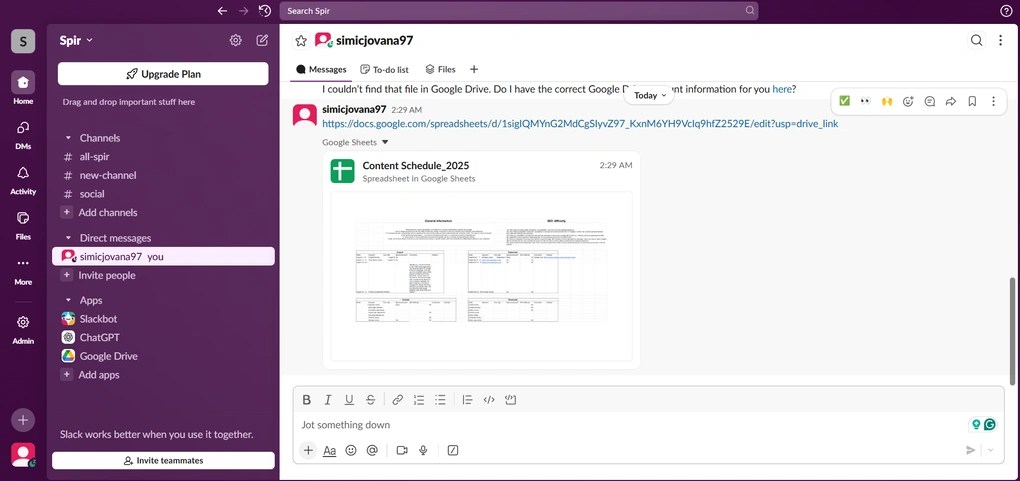The height and width of the screenshot is (481, 1020).
Task: Open the history clock icon
Action: point(264,10)
